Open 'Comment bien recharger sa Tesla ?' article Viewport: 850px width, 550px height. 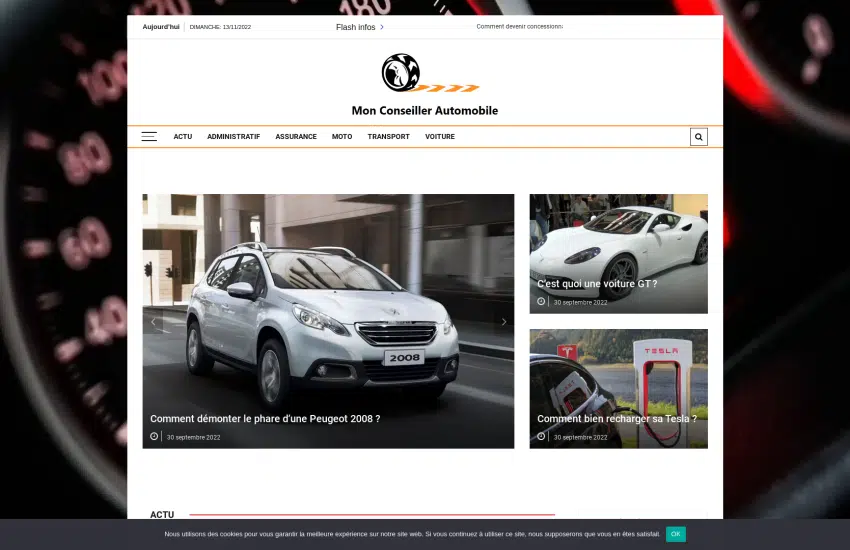click(617, 419)
